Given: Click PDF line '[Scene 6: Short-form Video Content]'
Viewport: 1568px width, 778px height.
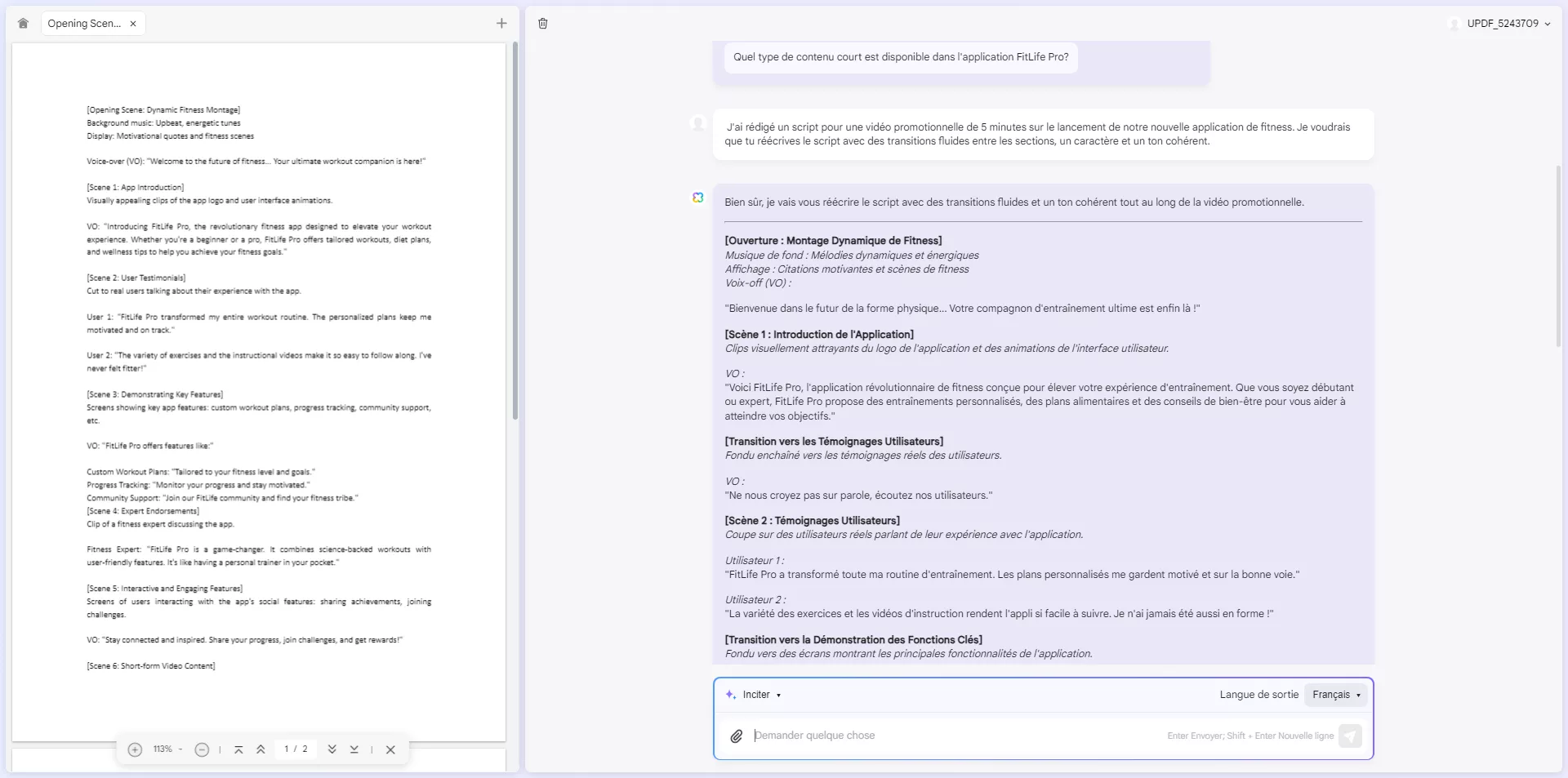Looking at the screenshot, I should click(x=151, y=666).
